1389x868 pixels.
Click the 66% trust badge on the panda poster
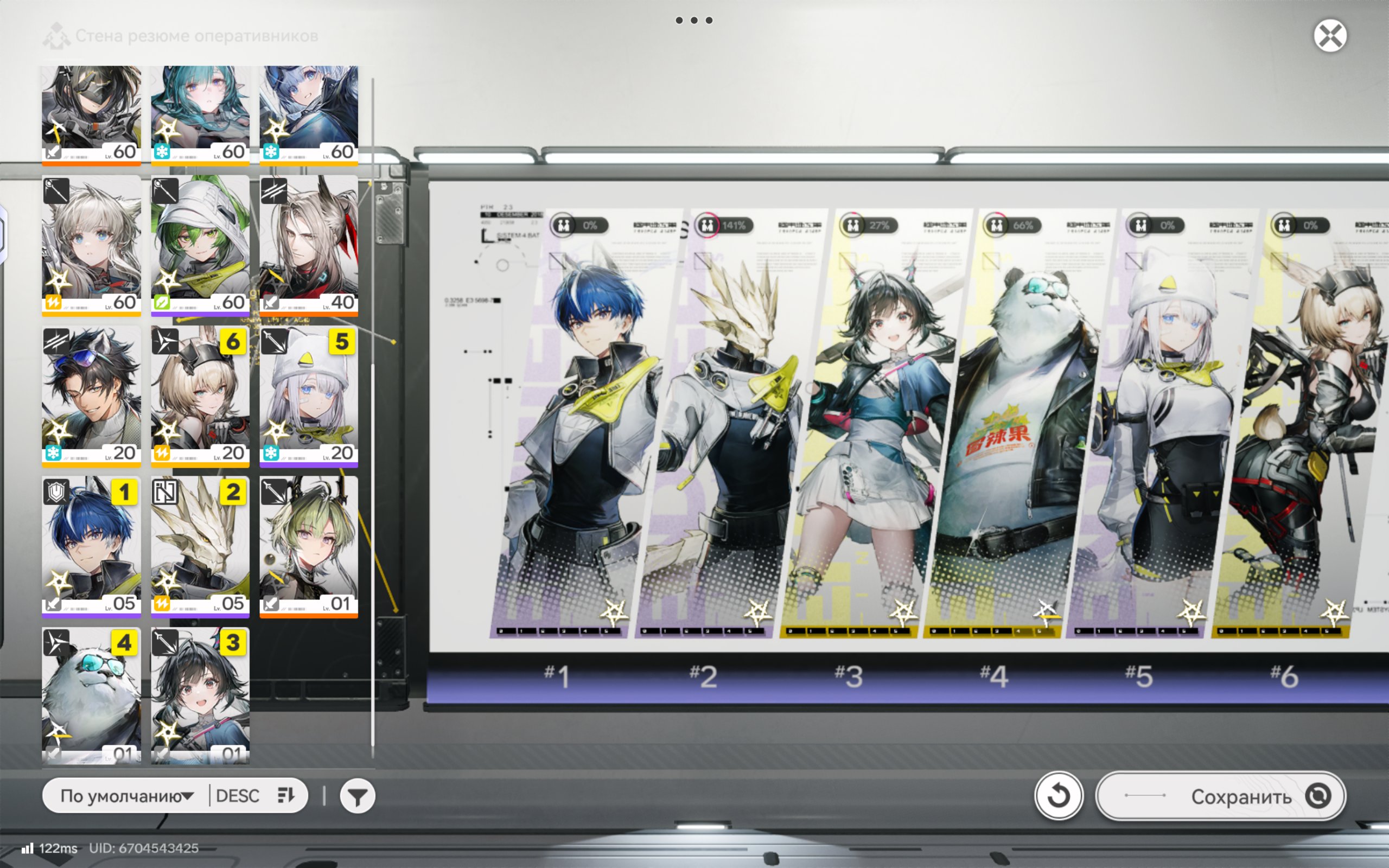pyautogui.click(x=1012, y=226)
